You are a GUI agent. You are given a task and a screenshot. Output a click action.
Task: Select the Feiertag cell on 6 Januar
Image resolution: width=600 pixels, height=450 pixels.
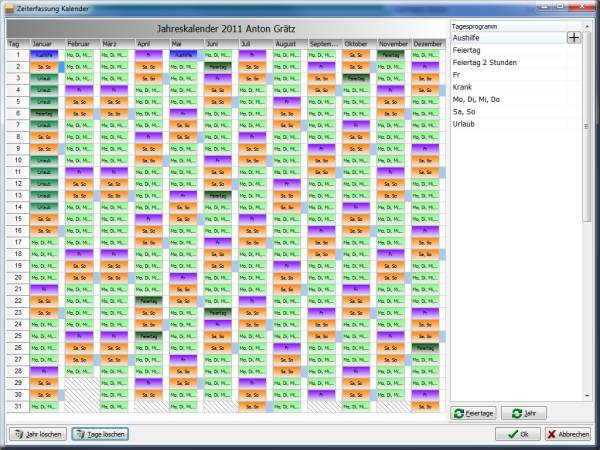pos(44,114)
